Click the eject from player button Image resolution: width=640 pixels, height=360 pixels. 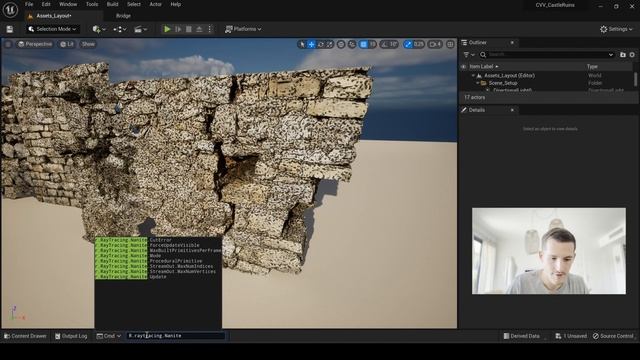[199, 29]
